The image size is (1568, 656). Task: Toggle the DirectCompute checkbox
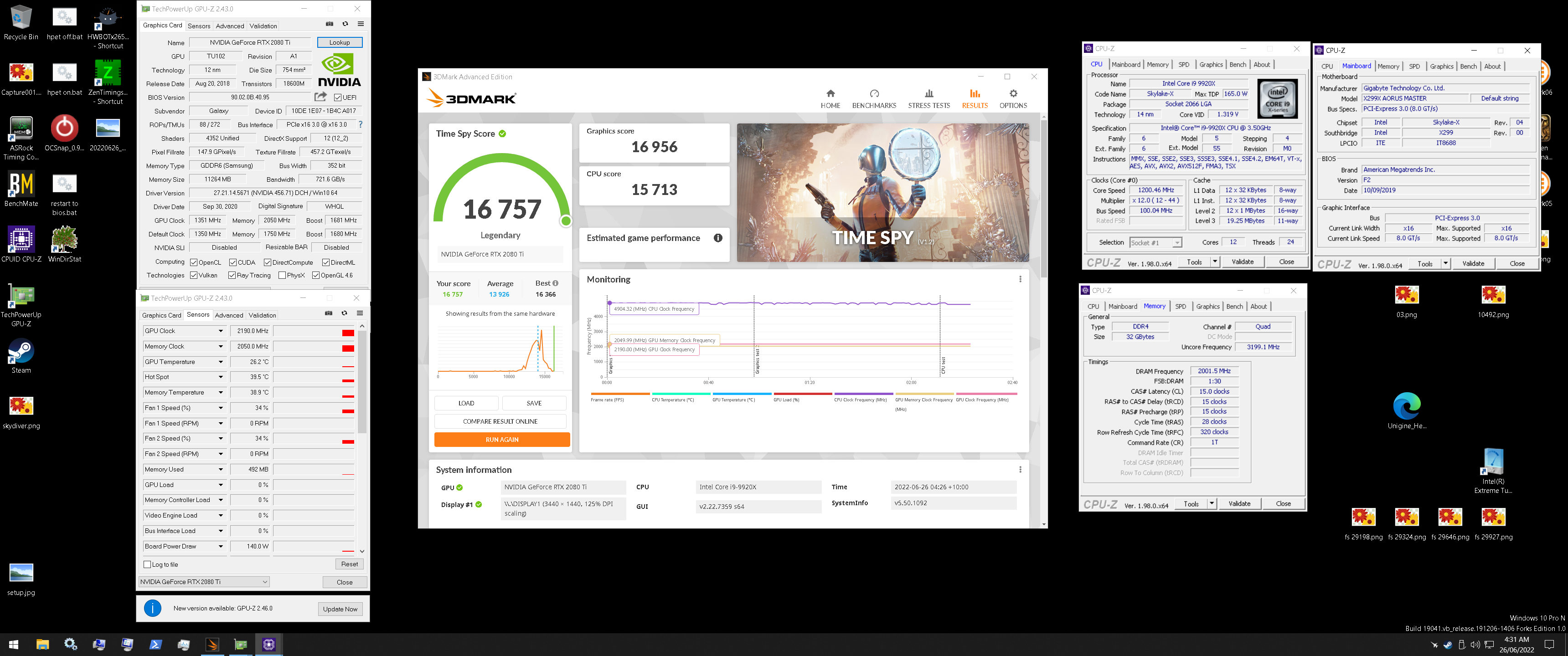[267, 262]
